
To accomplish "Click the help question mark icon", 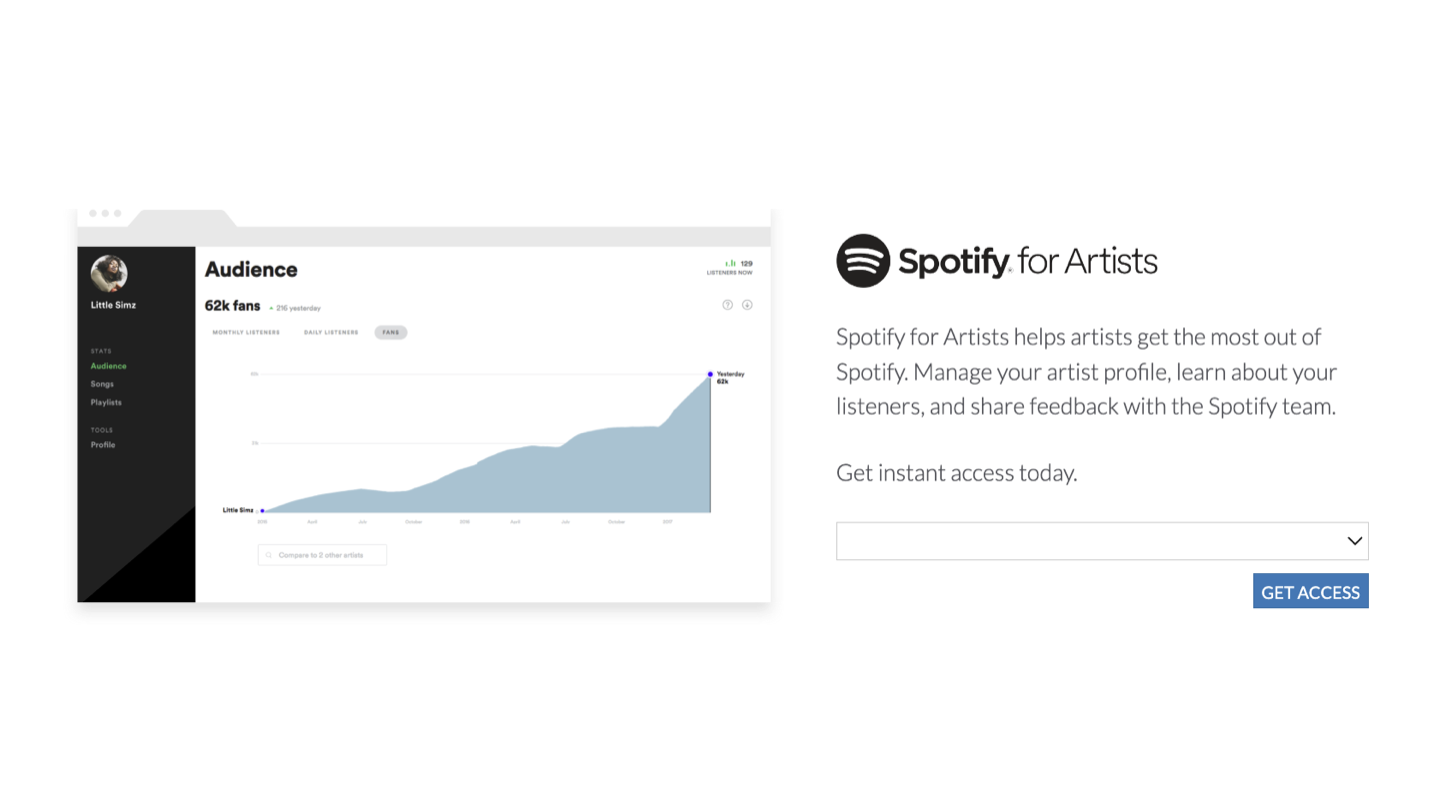I will pos(727,305).
